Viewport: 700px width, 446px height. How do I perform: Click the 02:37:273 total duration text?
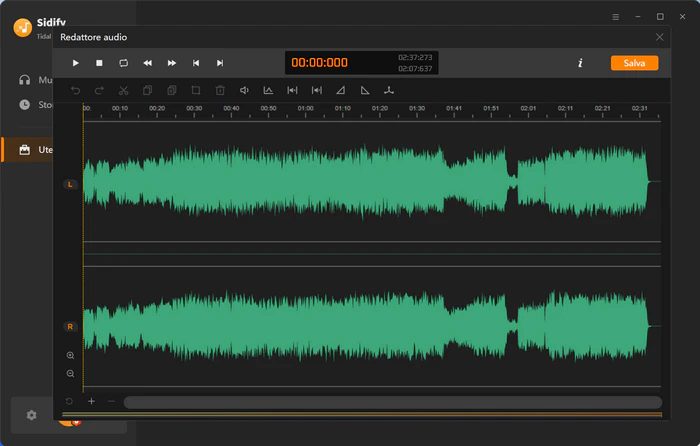click(415, 57)
